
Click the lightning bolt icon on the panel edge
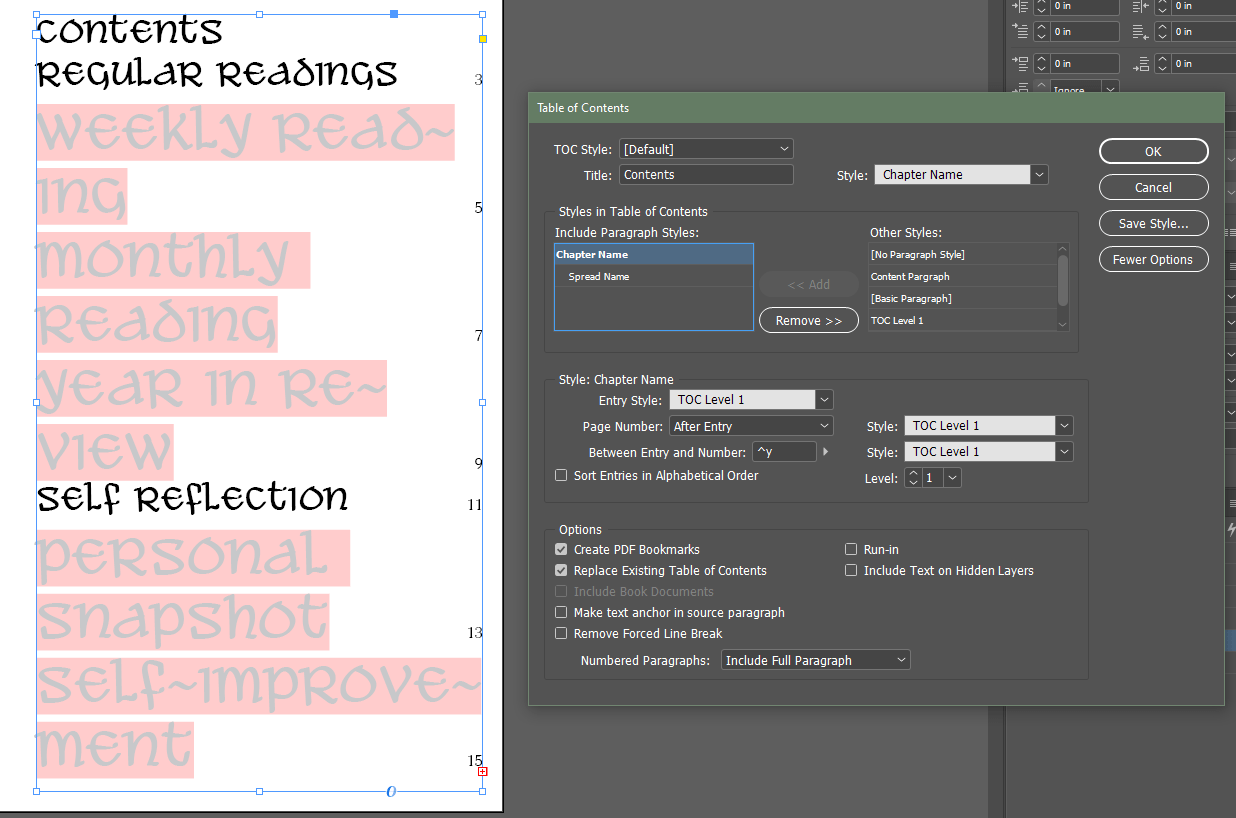(x=1232, y=530)
